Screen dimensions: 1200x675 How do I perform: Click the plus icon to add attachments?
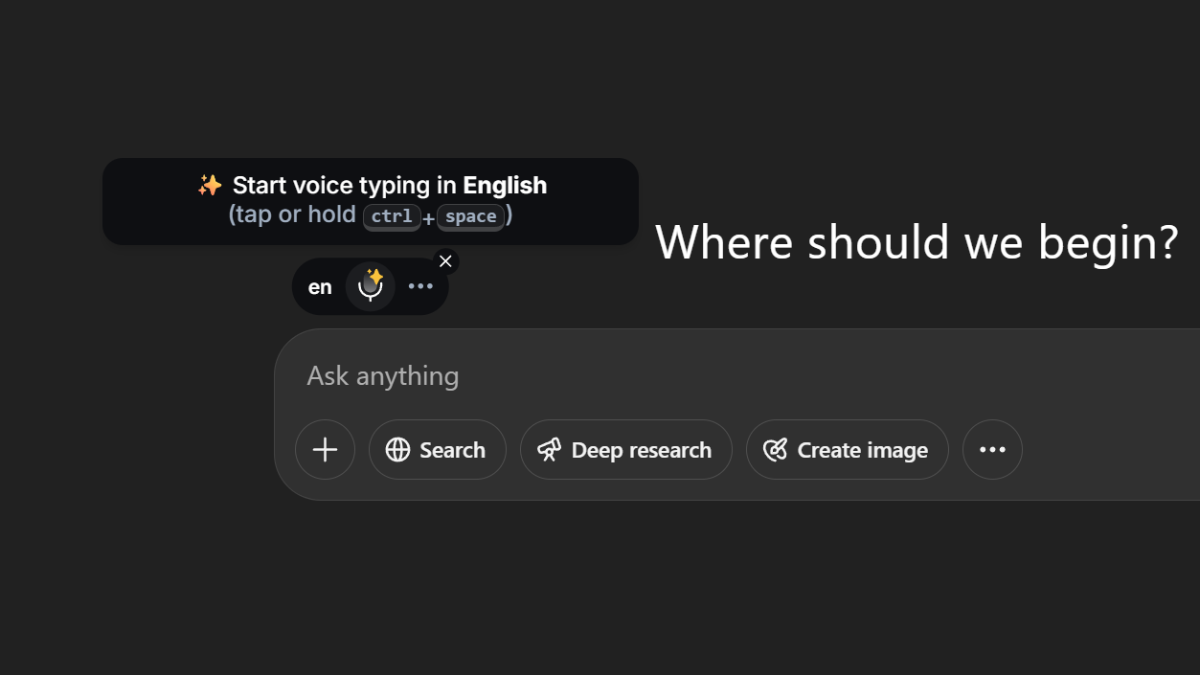325,450
